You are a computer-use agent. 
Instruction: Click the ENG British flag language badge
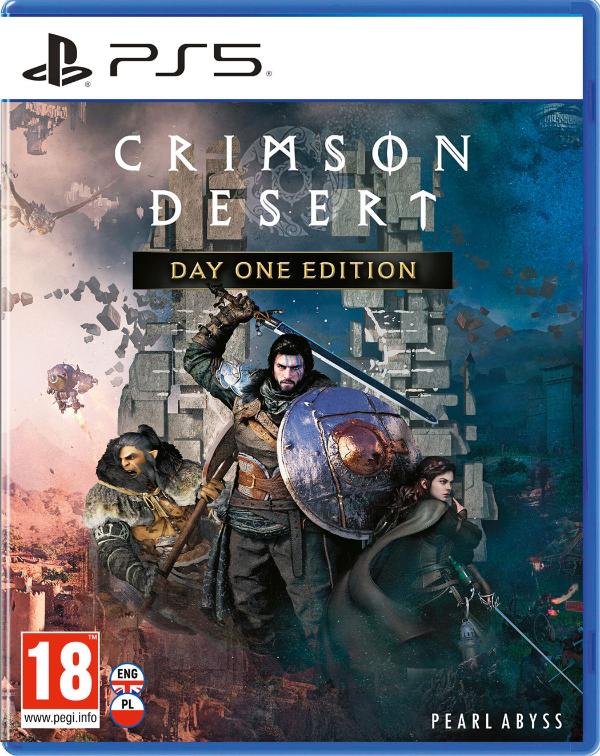[127, 678]
